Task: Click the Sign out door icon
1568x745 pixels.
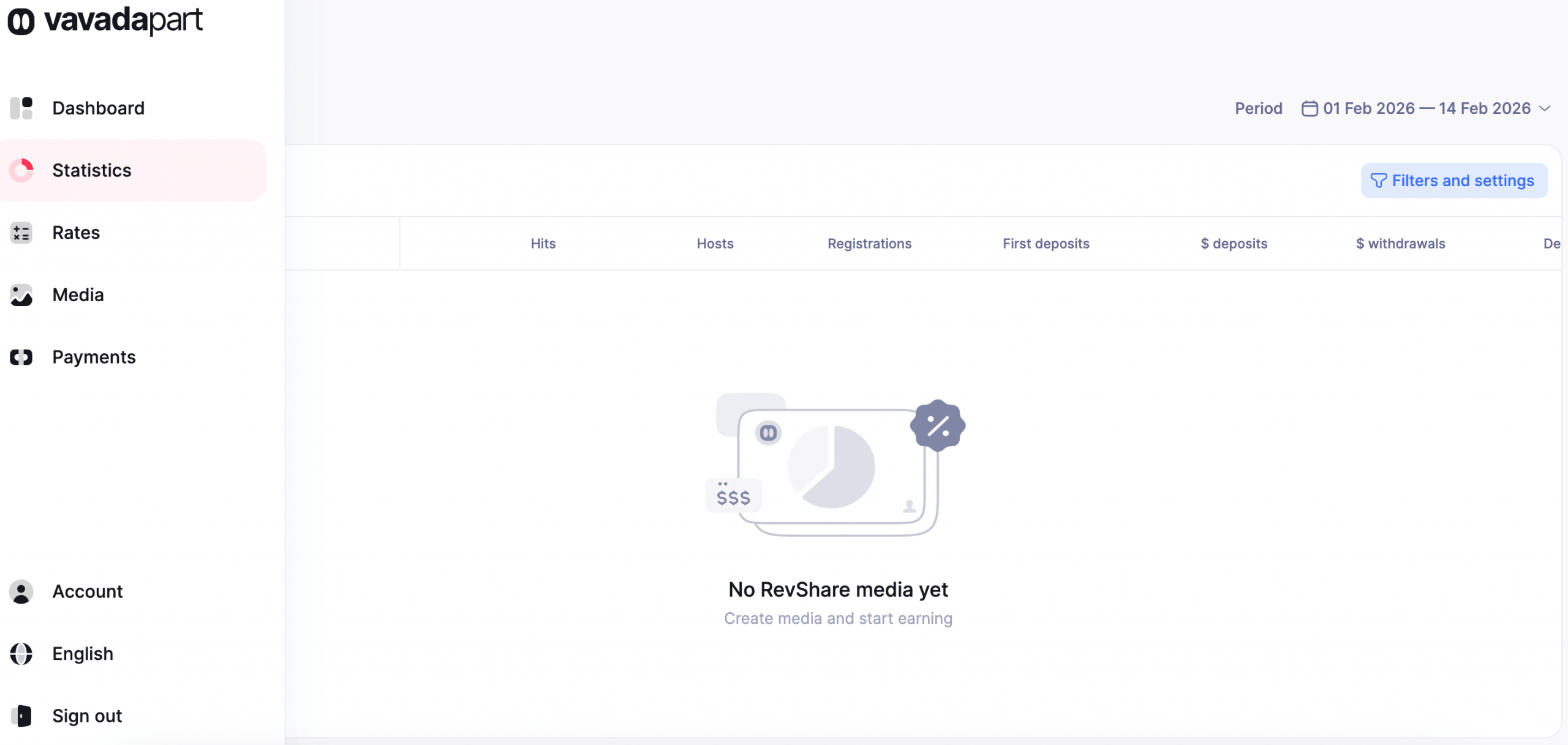Action: (21, 716)
